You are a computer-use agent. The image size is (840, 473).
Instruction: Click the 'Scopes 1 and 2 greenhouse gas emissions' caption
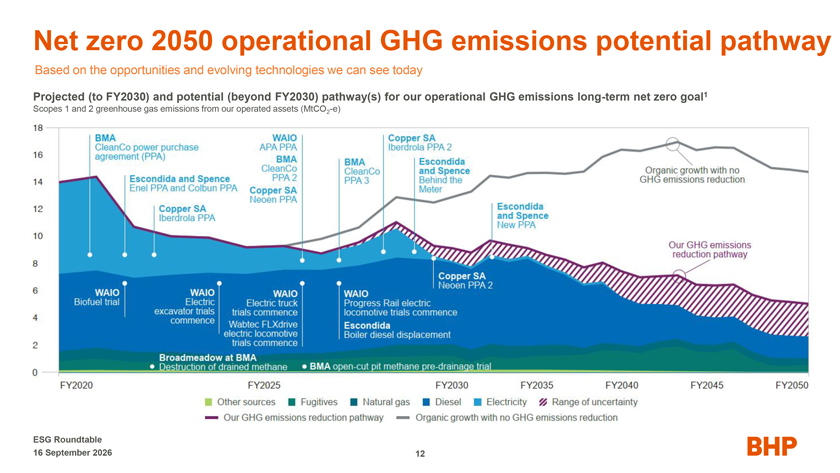pyautogui.click(x=186, y=109)
